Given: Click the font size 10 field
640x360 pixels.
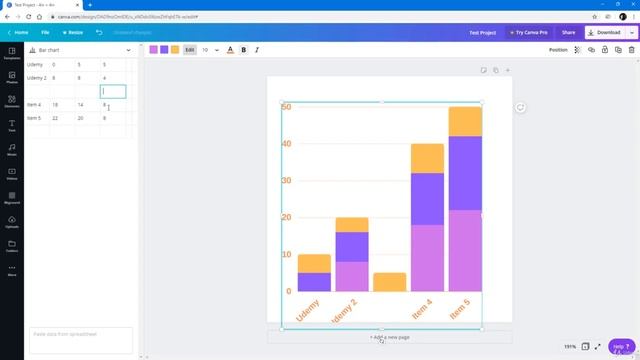Looking at the screenshot, I should [205, 50].
